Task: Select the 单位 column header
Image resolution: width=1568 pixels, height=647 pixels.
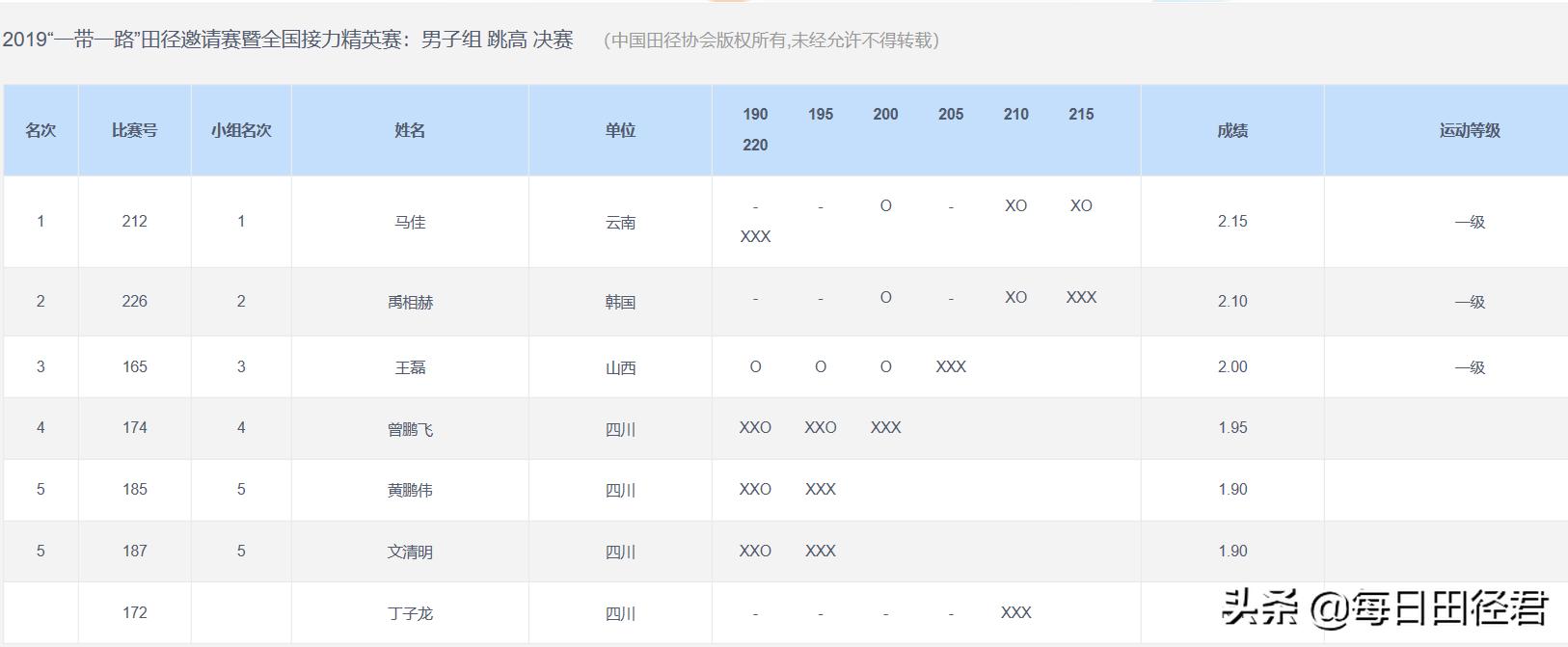Action: click(620, 130)
